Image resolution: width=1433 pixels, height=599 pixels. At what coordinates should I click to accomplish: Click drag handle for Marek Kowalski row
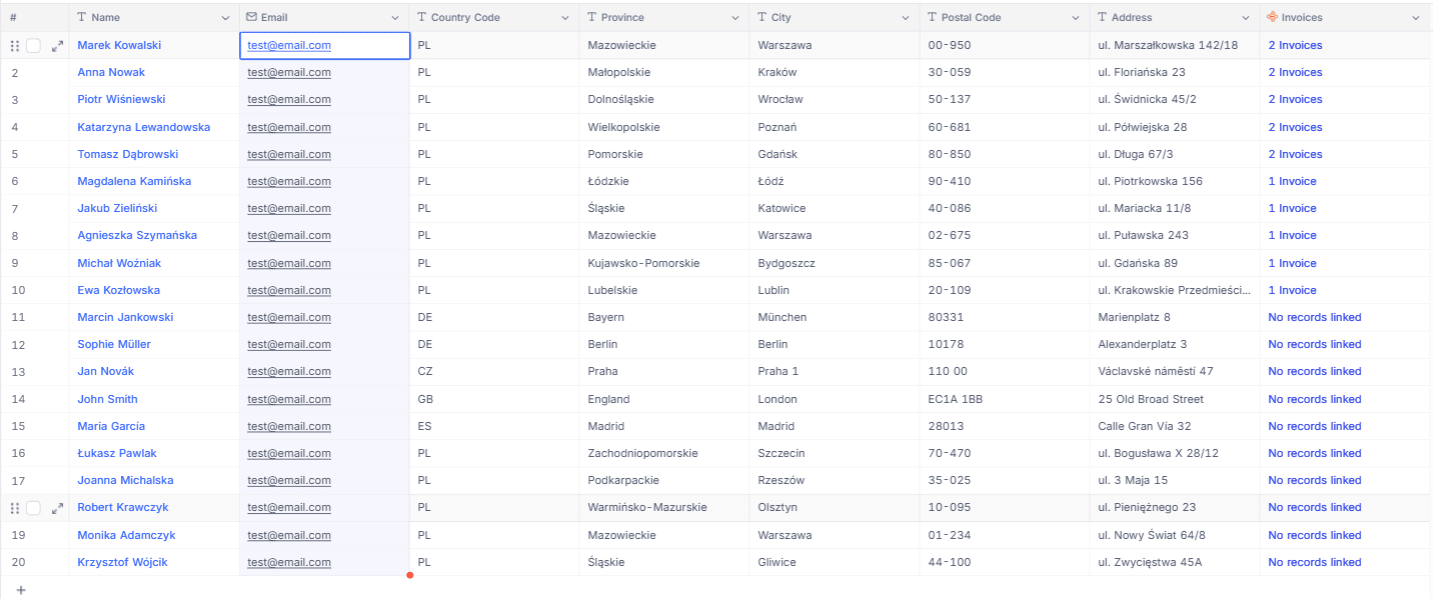pyautogui.click(x=14, y=46)
